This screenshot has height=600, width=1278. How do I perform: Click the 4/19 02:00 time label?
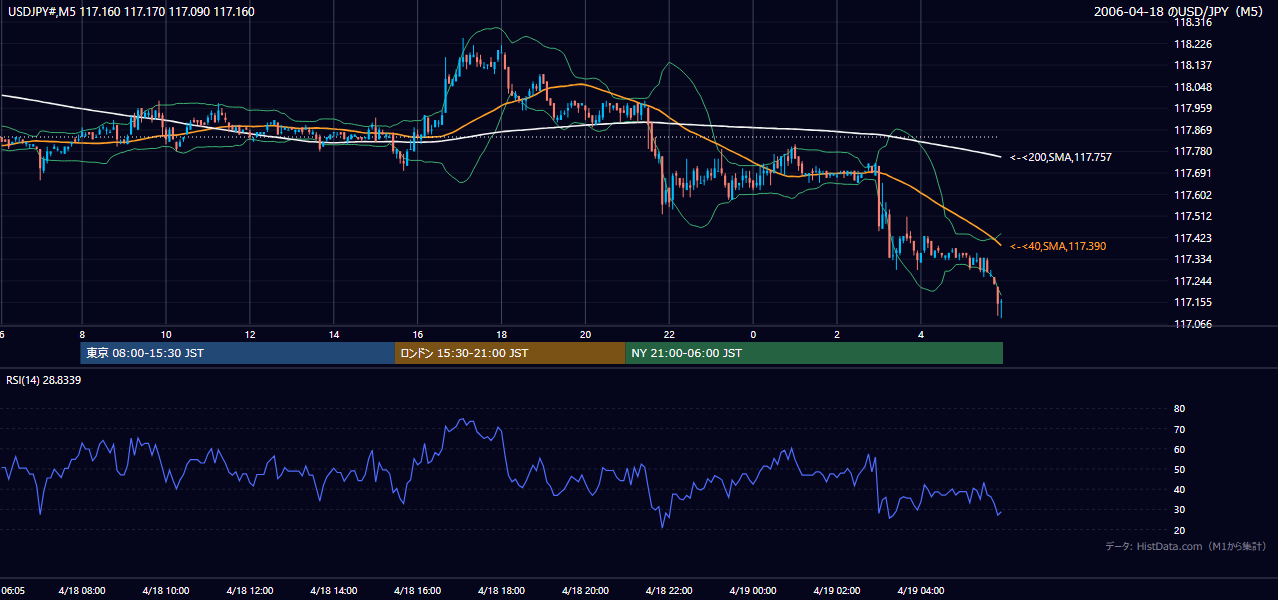836,591
